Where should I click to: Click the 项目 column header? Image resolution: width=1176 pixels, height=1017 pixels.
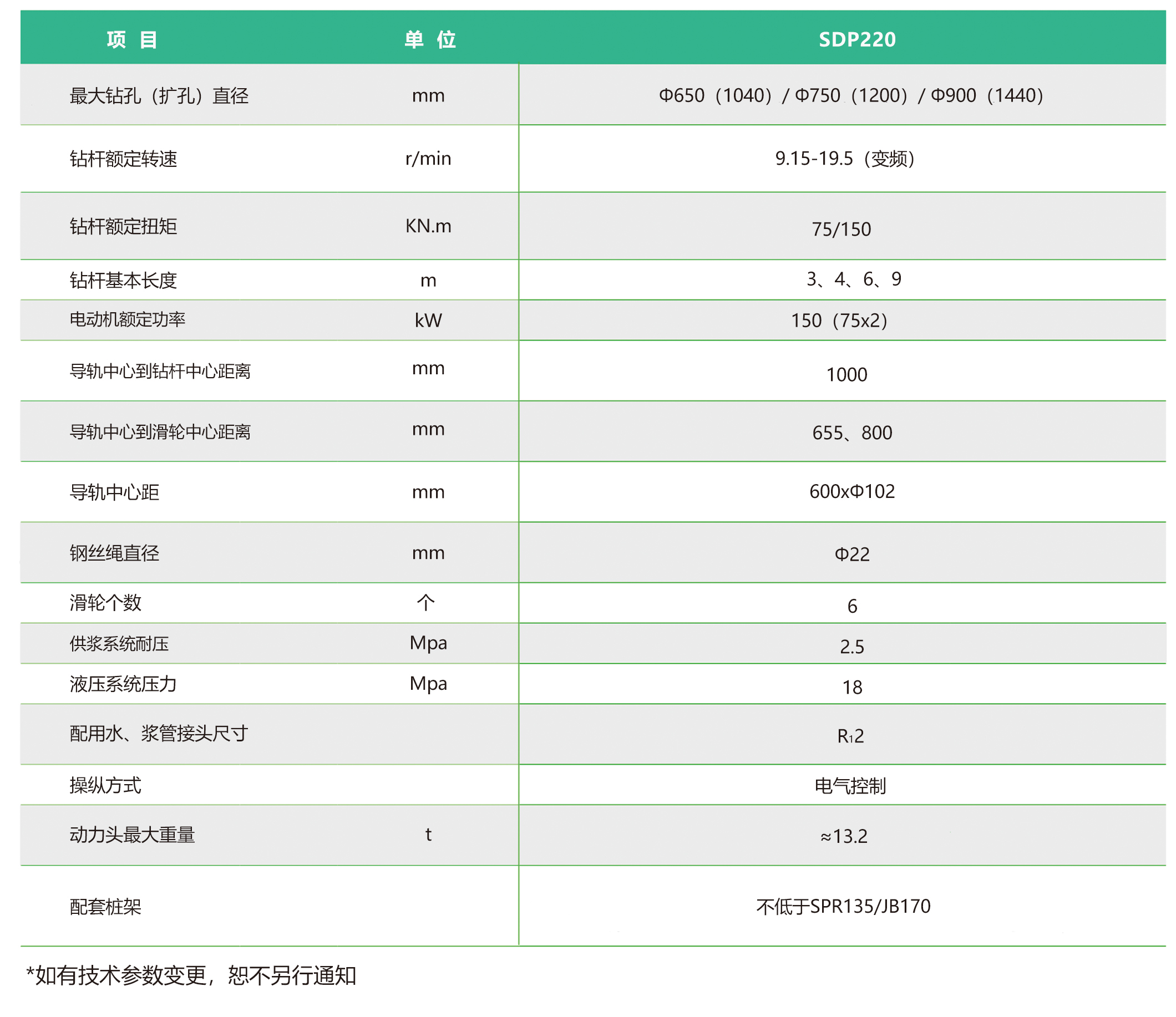click(x=132, y=40)
